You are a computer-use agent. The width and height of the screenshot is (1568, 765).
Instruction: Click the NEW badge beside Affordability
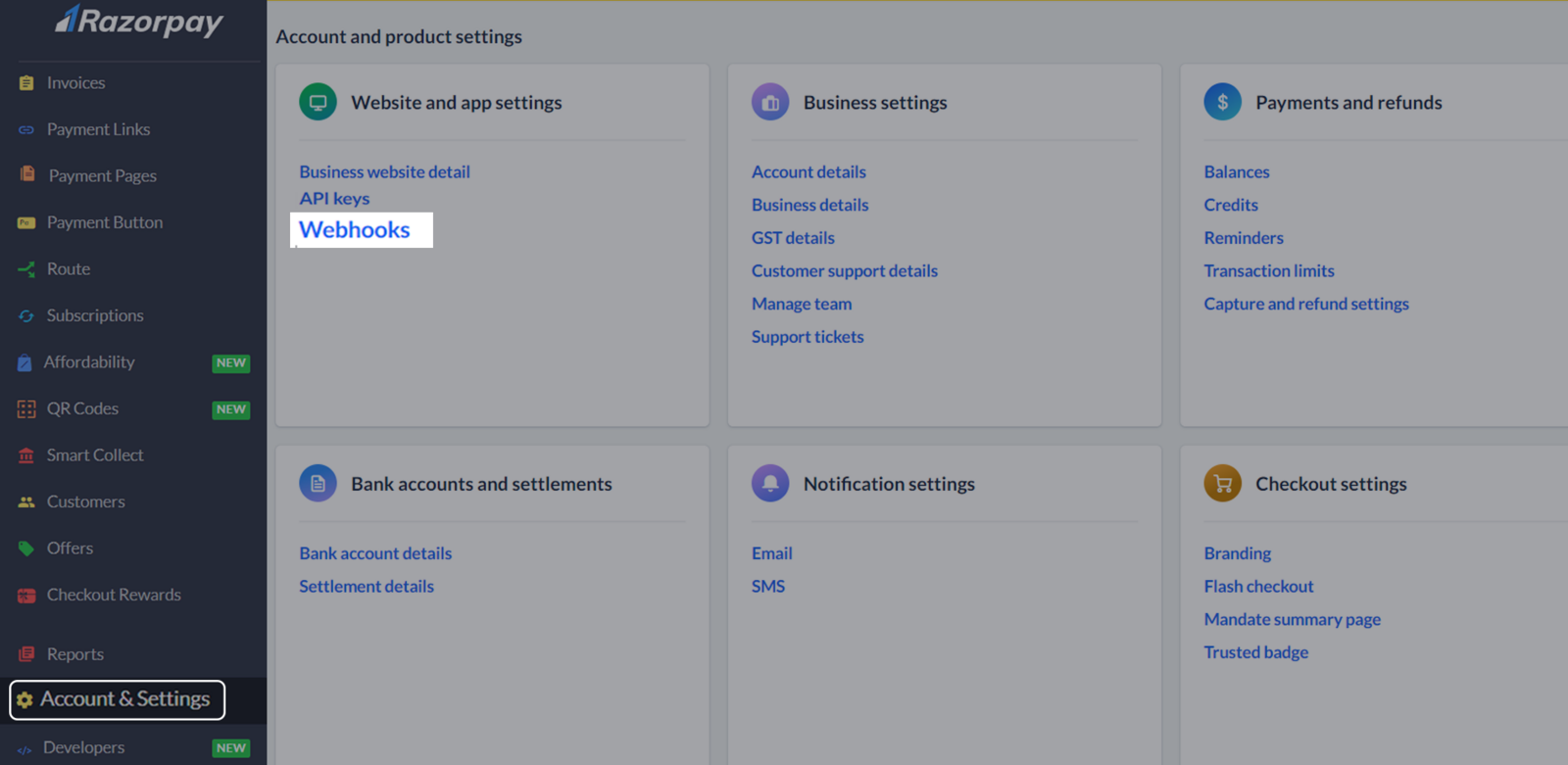231,363
